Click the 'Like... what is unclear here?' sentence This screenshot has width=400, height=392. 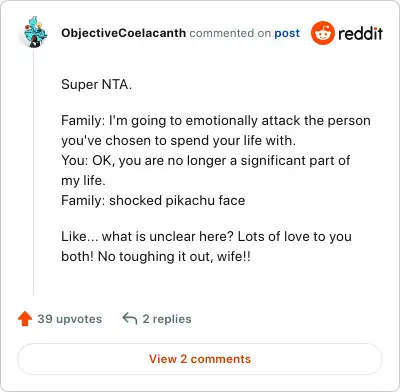tap(147, 236)
